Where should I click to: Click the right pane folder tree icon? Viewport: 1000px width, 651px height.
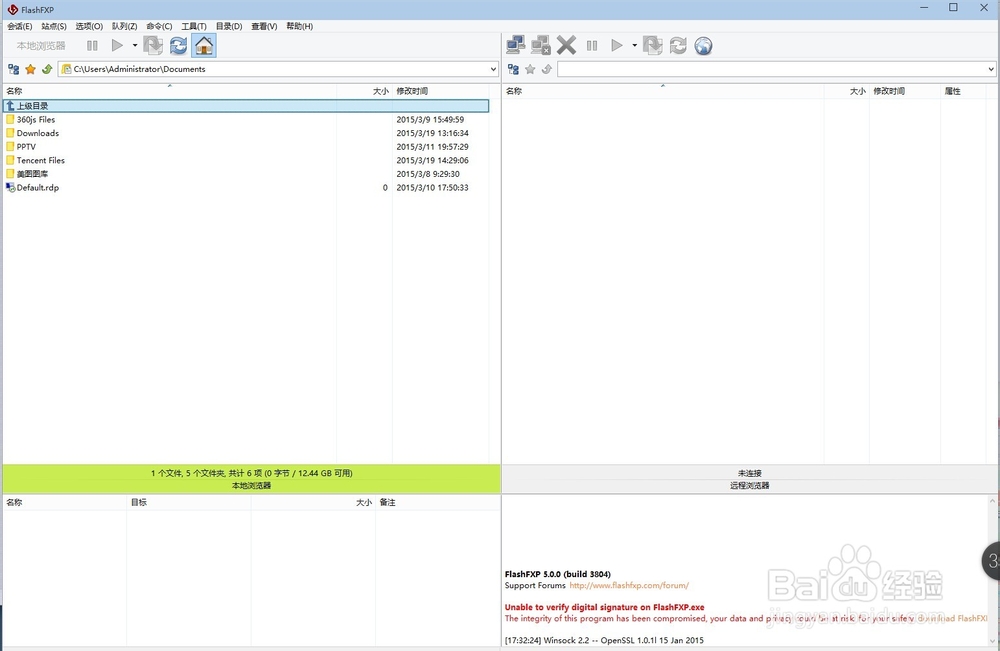point(513,69)
